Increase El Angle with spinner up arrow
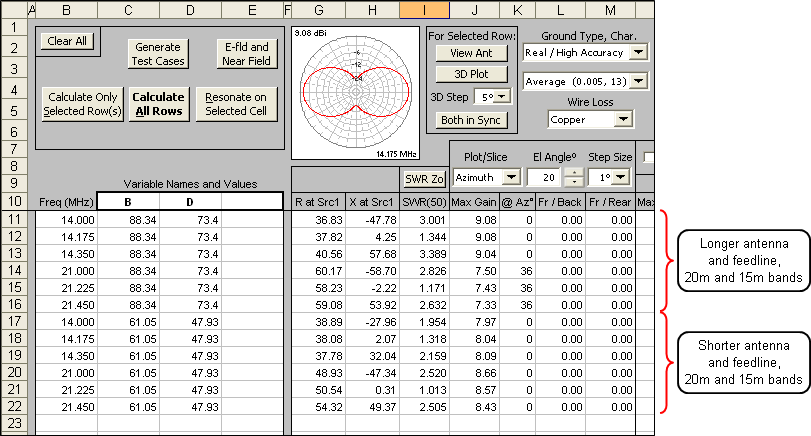811x436 pixels. click(x=574, y=172)
